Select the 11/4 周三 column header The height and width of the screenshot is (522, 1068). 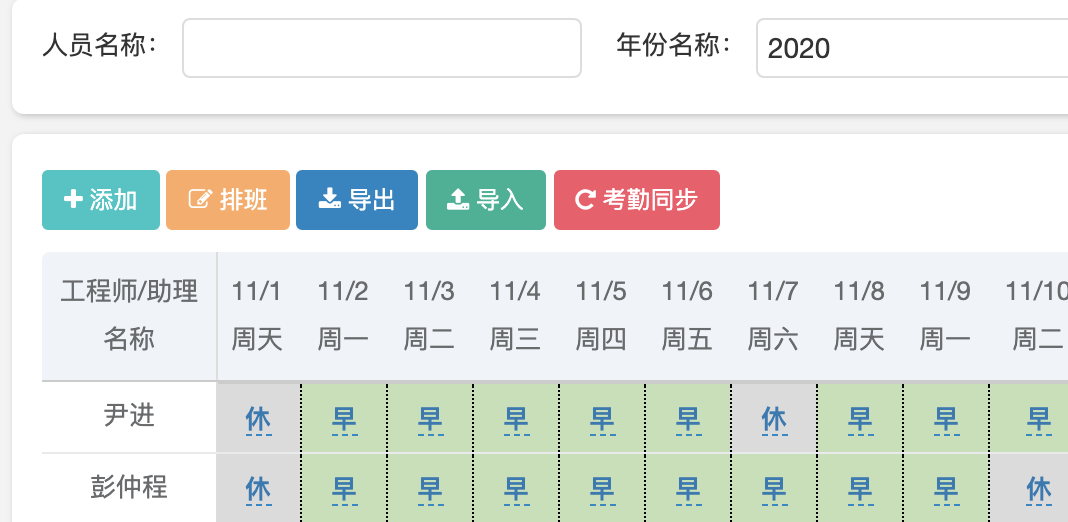(x=515, y=315)
